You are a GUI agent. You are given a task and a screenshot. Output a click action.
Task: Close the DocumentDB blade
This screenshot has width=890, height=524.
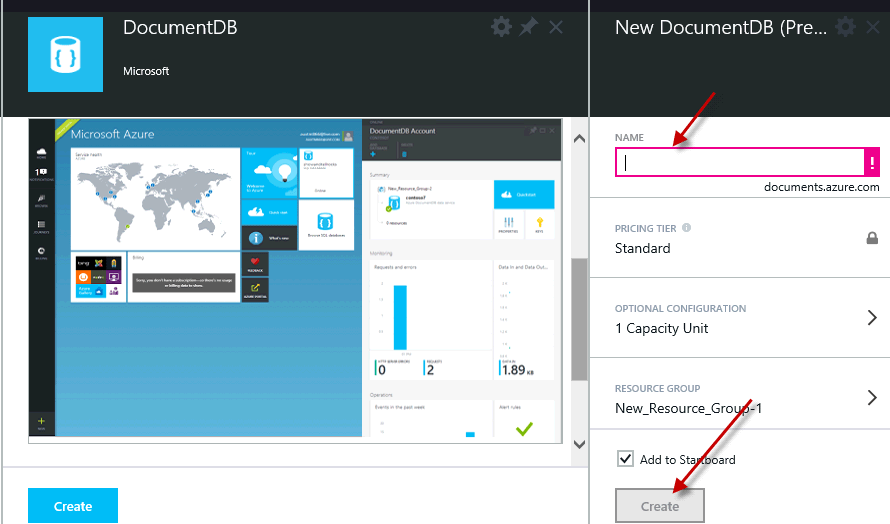point(556,27)
